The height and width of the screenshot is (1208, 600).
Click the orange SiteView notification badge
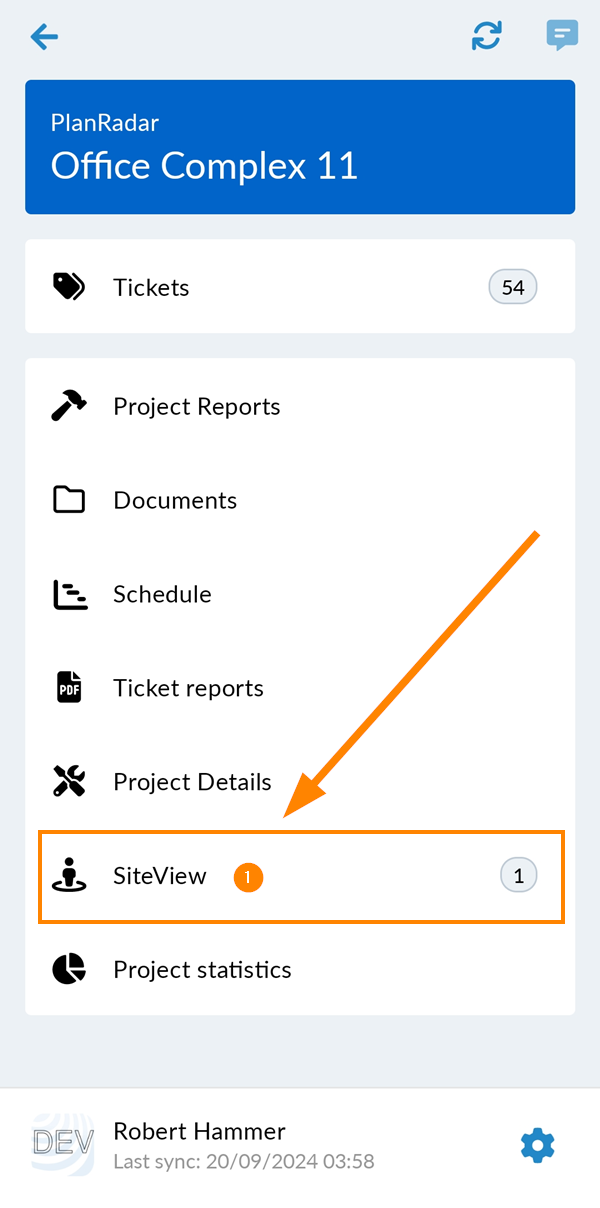[x=248, y=877]
